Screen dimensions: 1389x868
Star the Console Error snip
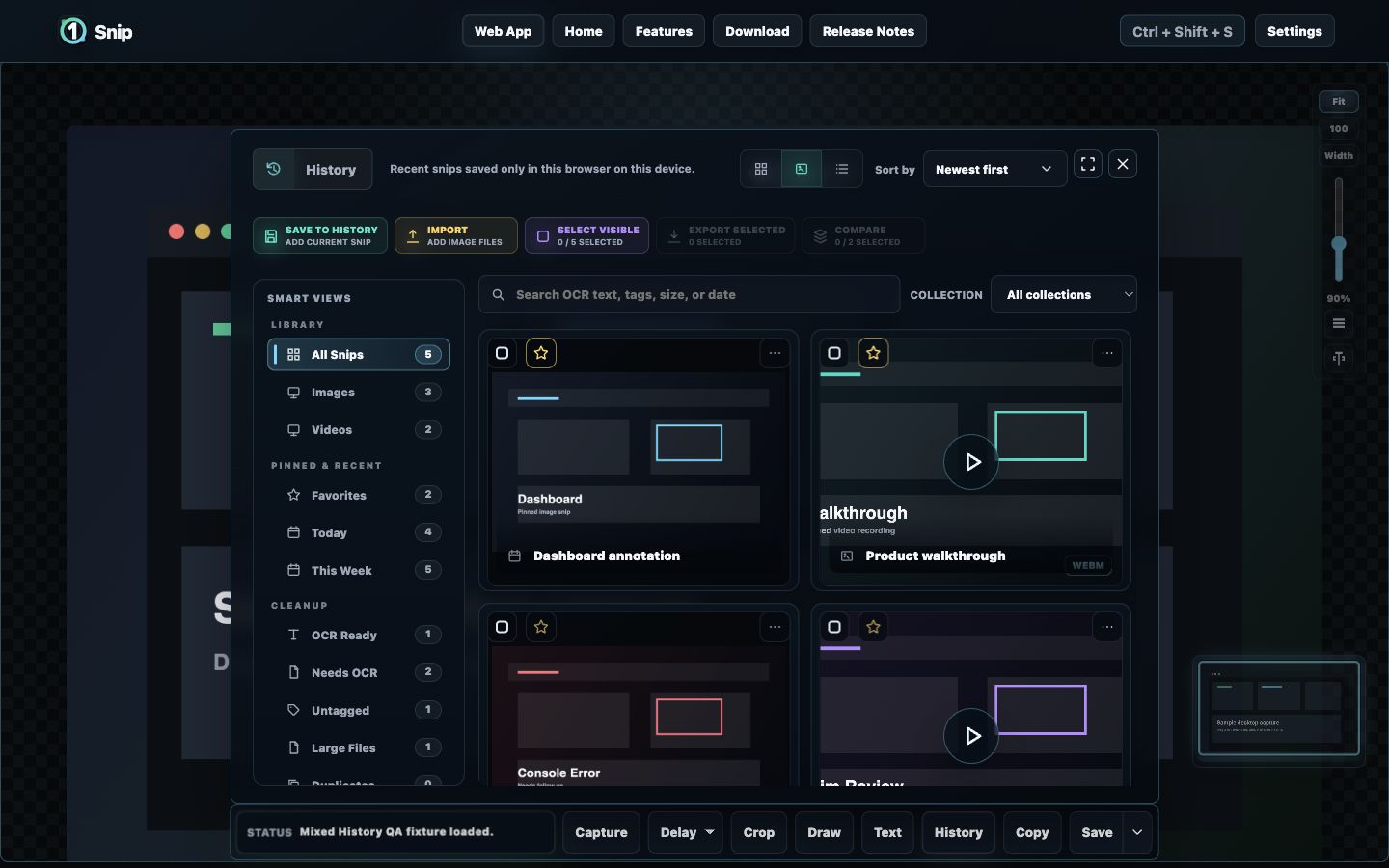[541, 627]
